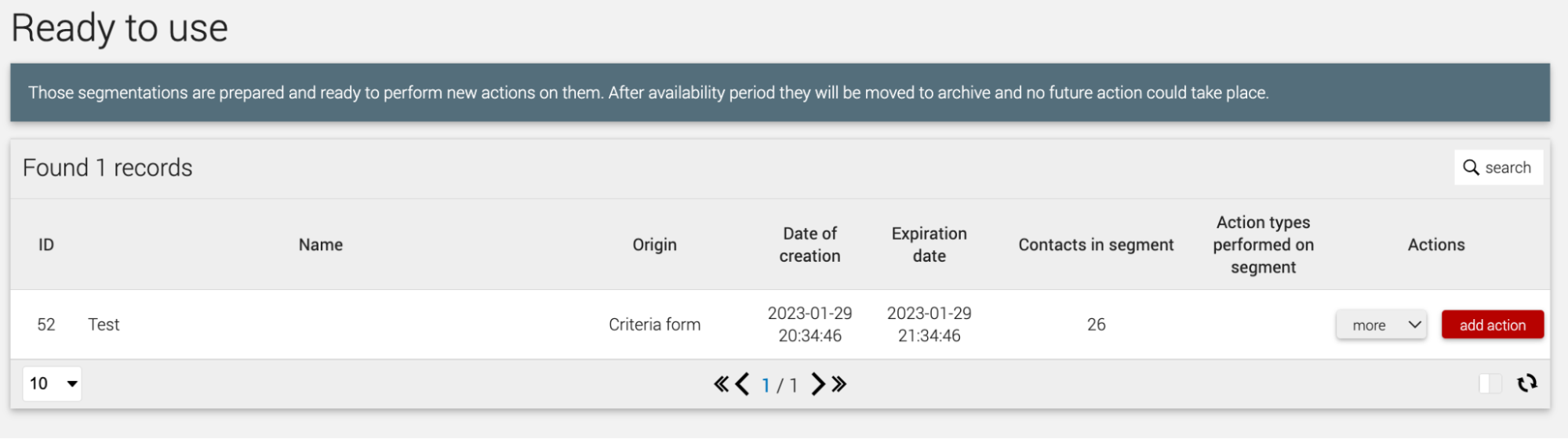Sort by the ID column header
Image resolution: width=1568 pixels, height=439 pixels.
click(x=46, y=245)
